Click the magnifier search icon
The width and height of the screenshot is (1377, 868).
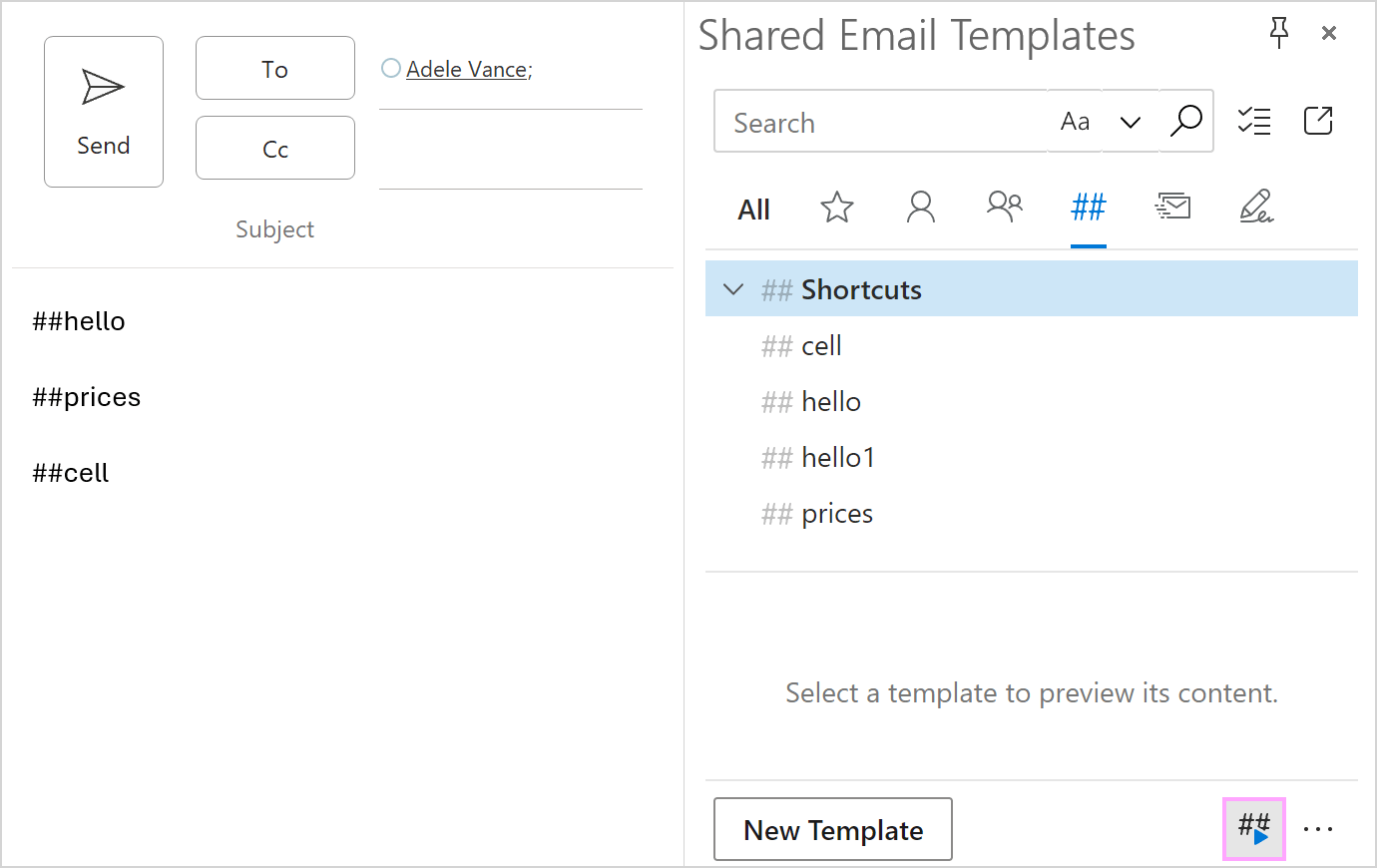click(x=1186, y=121)
